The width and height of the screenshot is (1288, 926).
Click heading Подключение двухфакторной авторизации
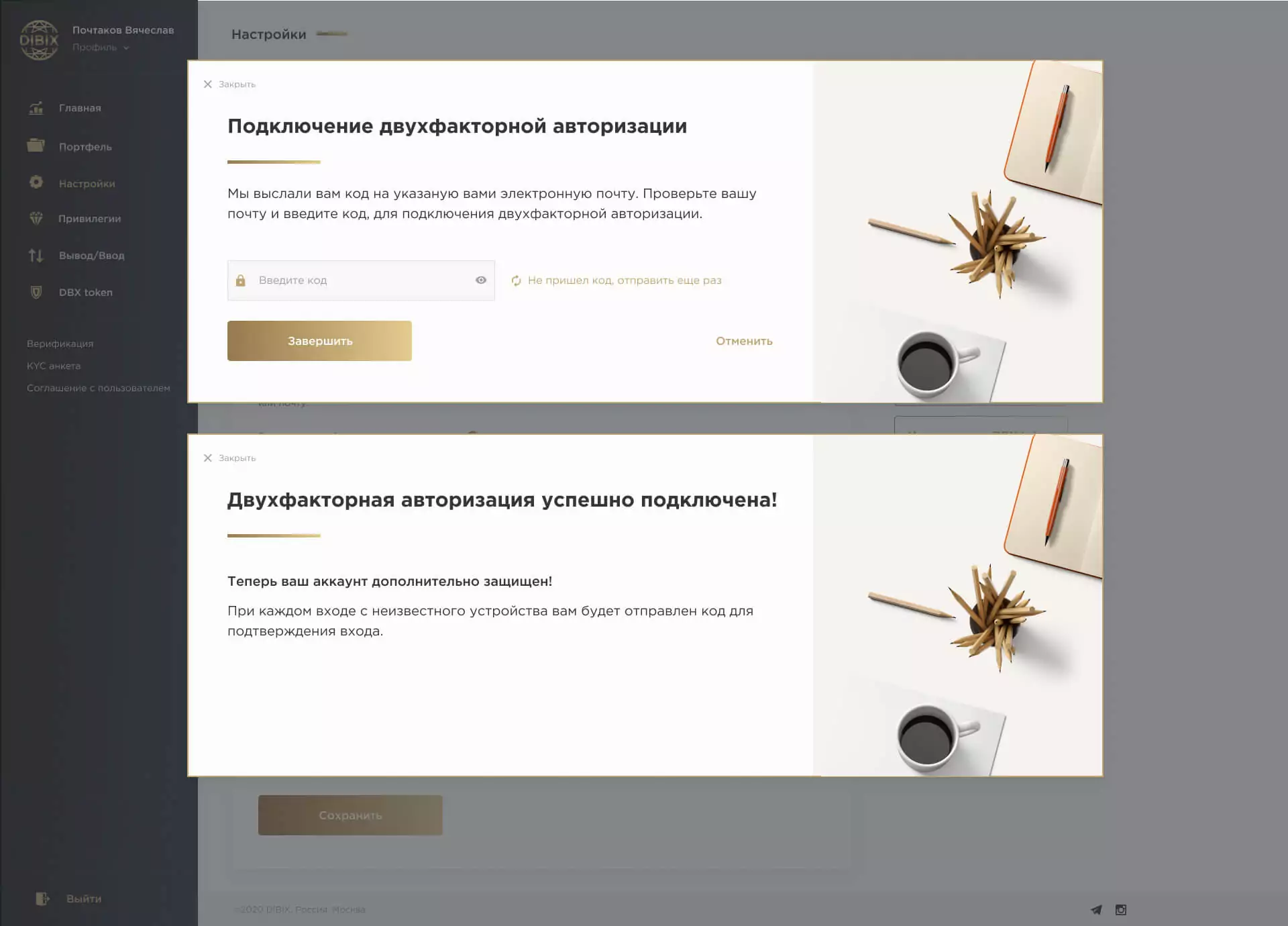click(x=457, y=126)
